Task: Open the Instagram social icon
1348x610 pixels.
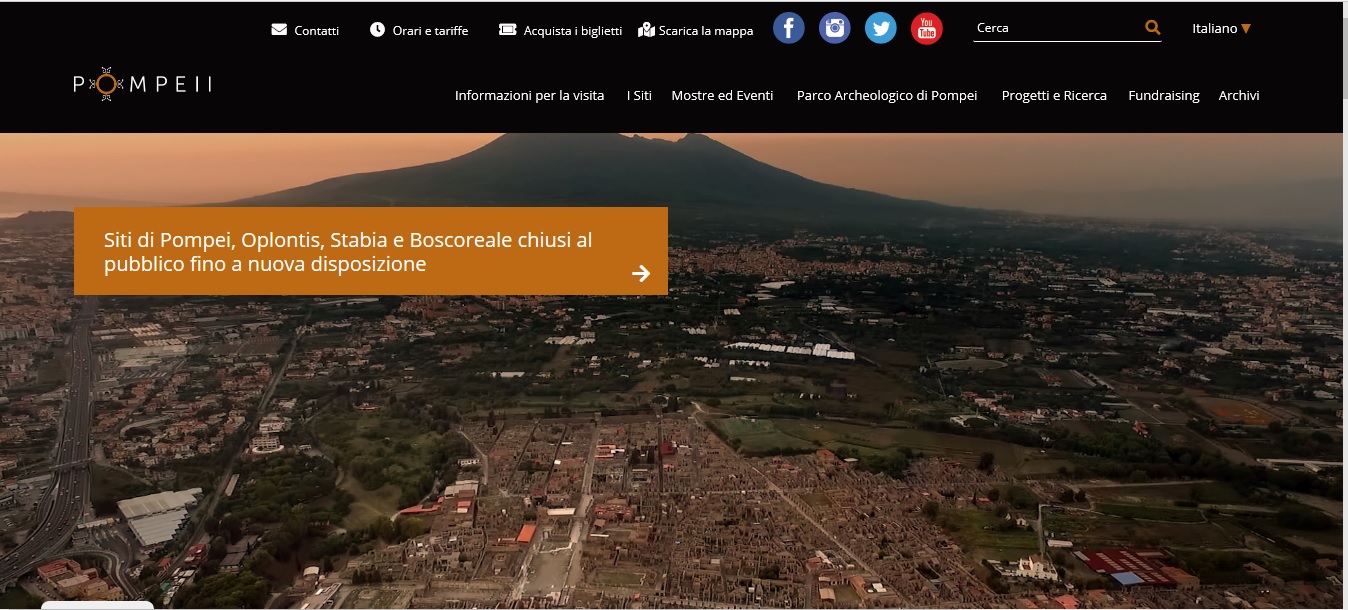Action: [x=834, y=29]
